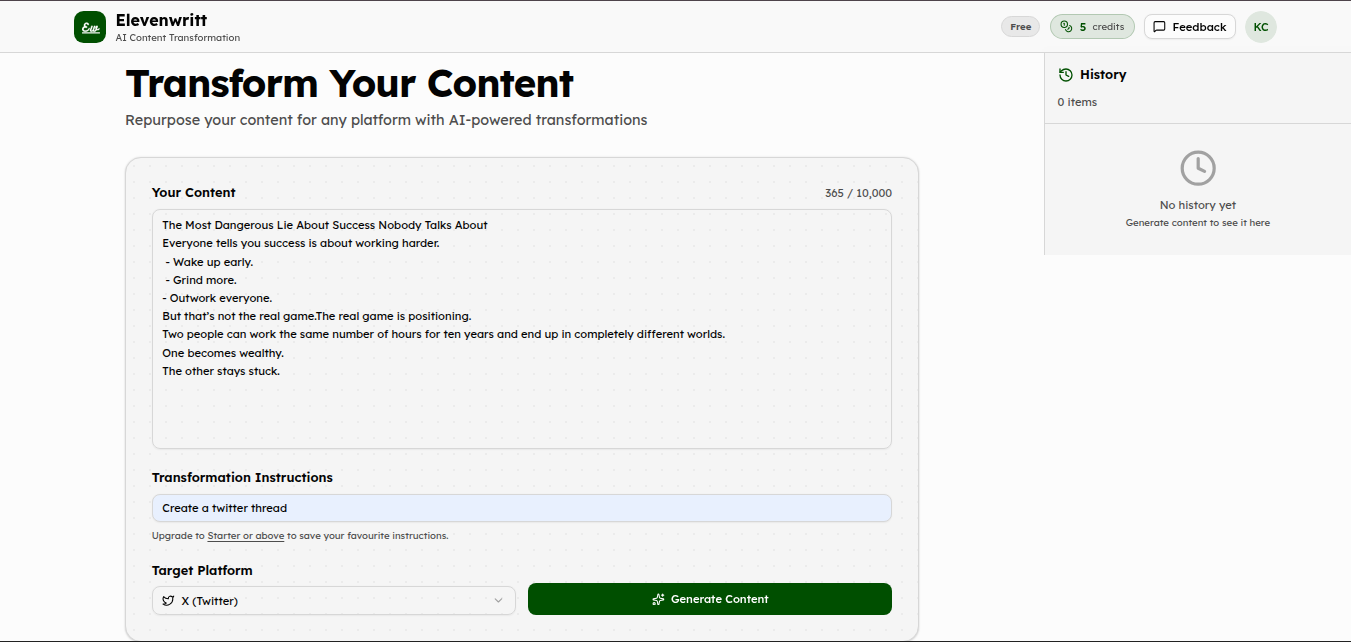Click the coin icon in credits badge
Screen dimensions: 1351x642
[1066, 27]
